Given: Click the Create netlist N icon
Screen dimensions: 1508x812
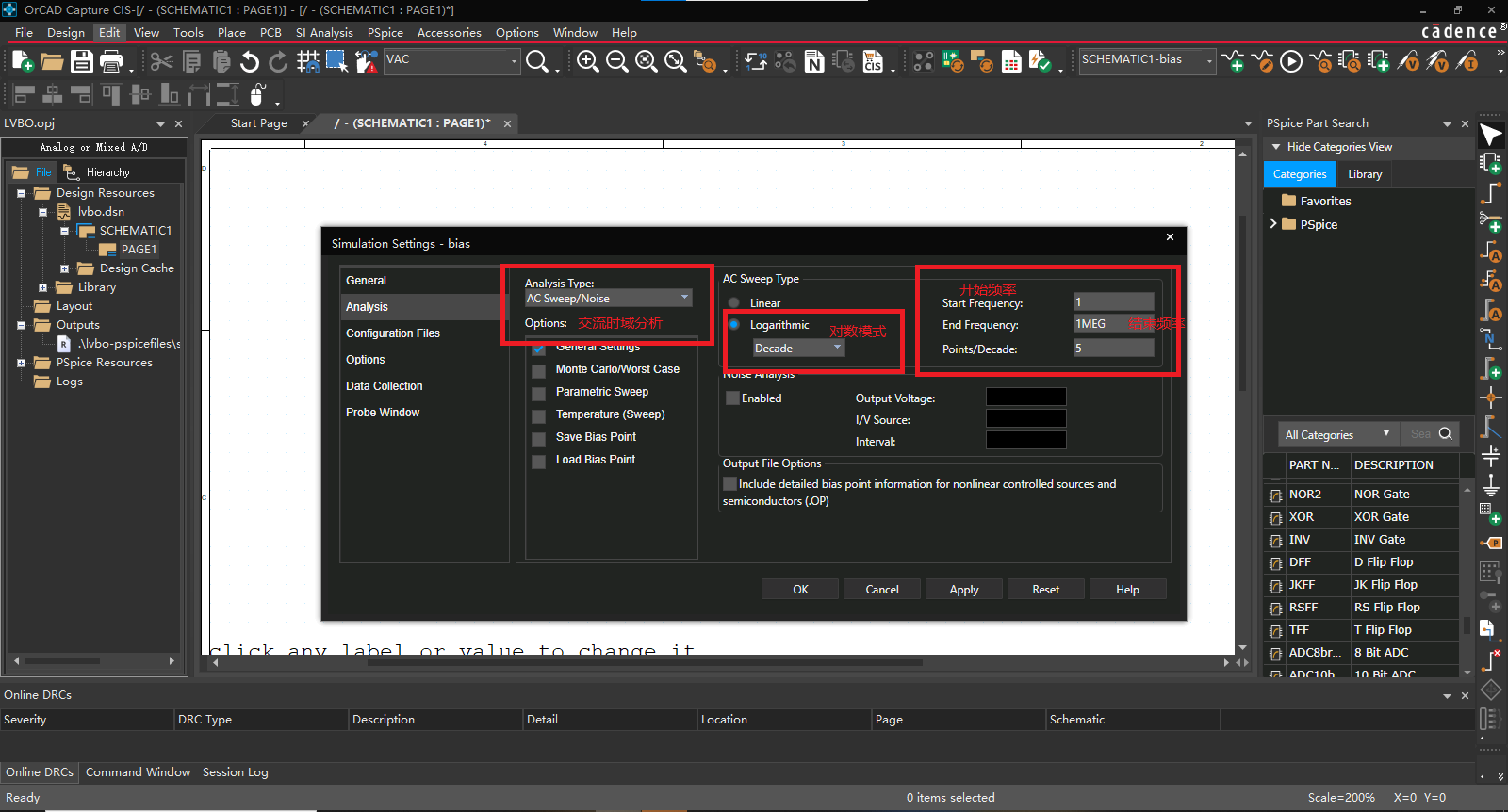Looking at the screenshot, I should (x=814, y=61).
